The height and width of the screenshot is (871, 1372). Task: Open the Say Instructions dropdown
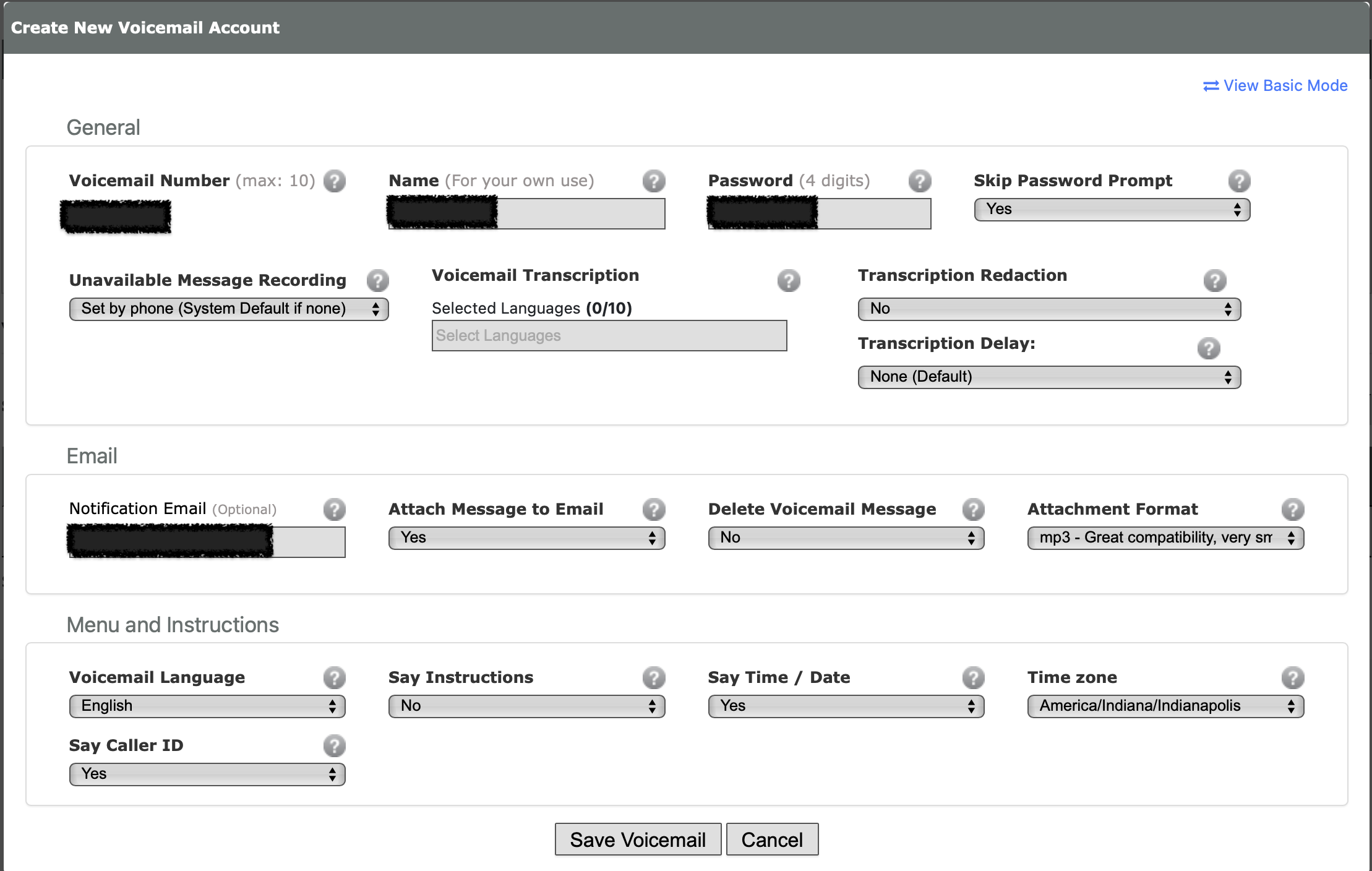(527, 706)
